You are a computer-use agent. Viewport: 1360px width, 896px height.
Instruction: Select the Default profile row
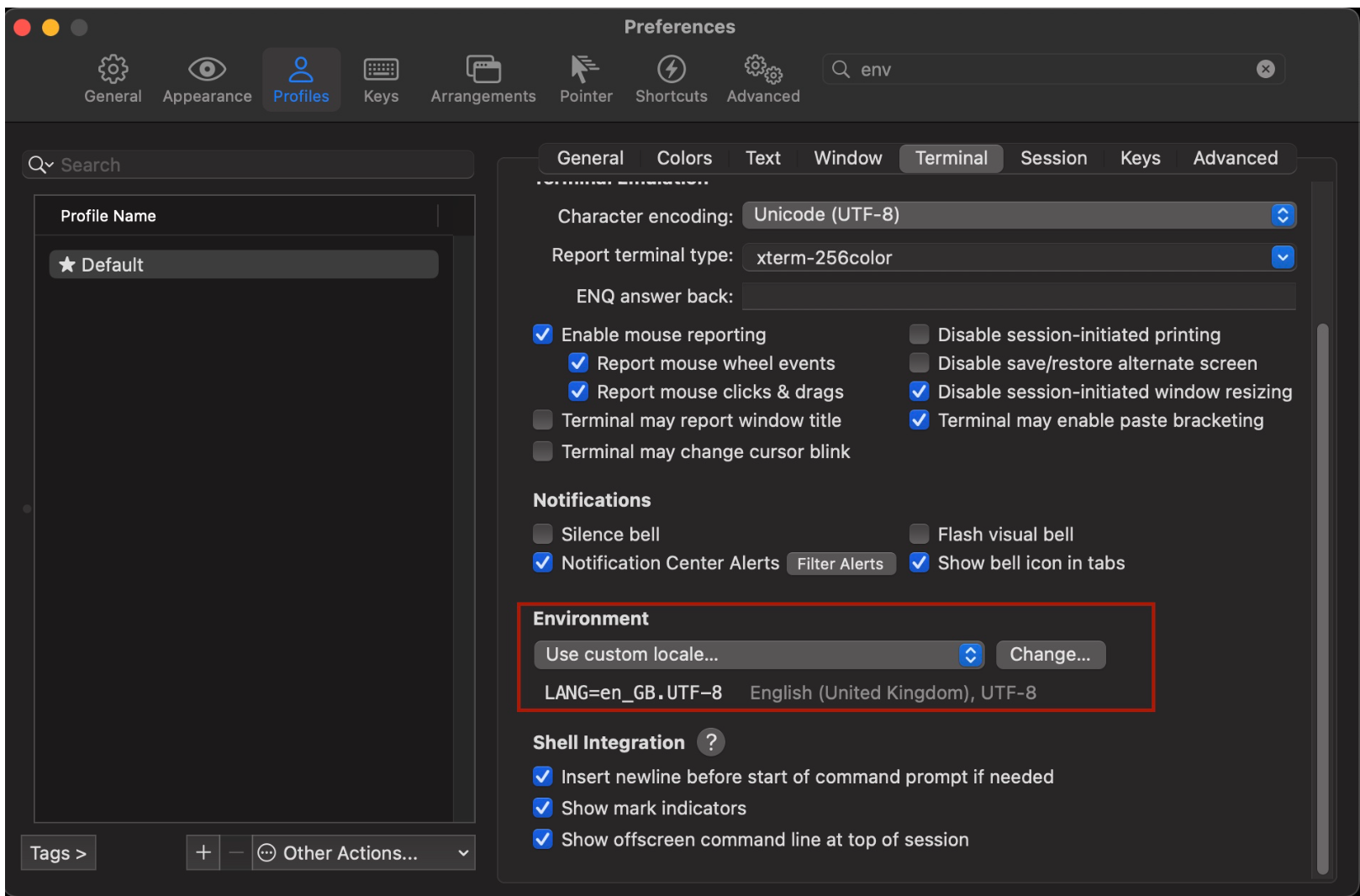(244, 265)
